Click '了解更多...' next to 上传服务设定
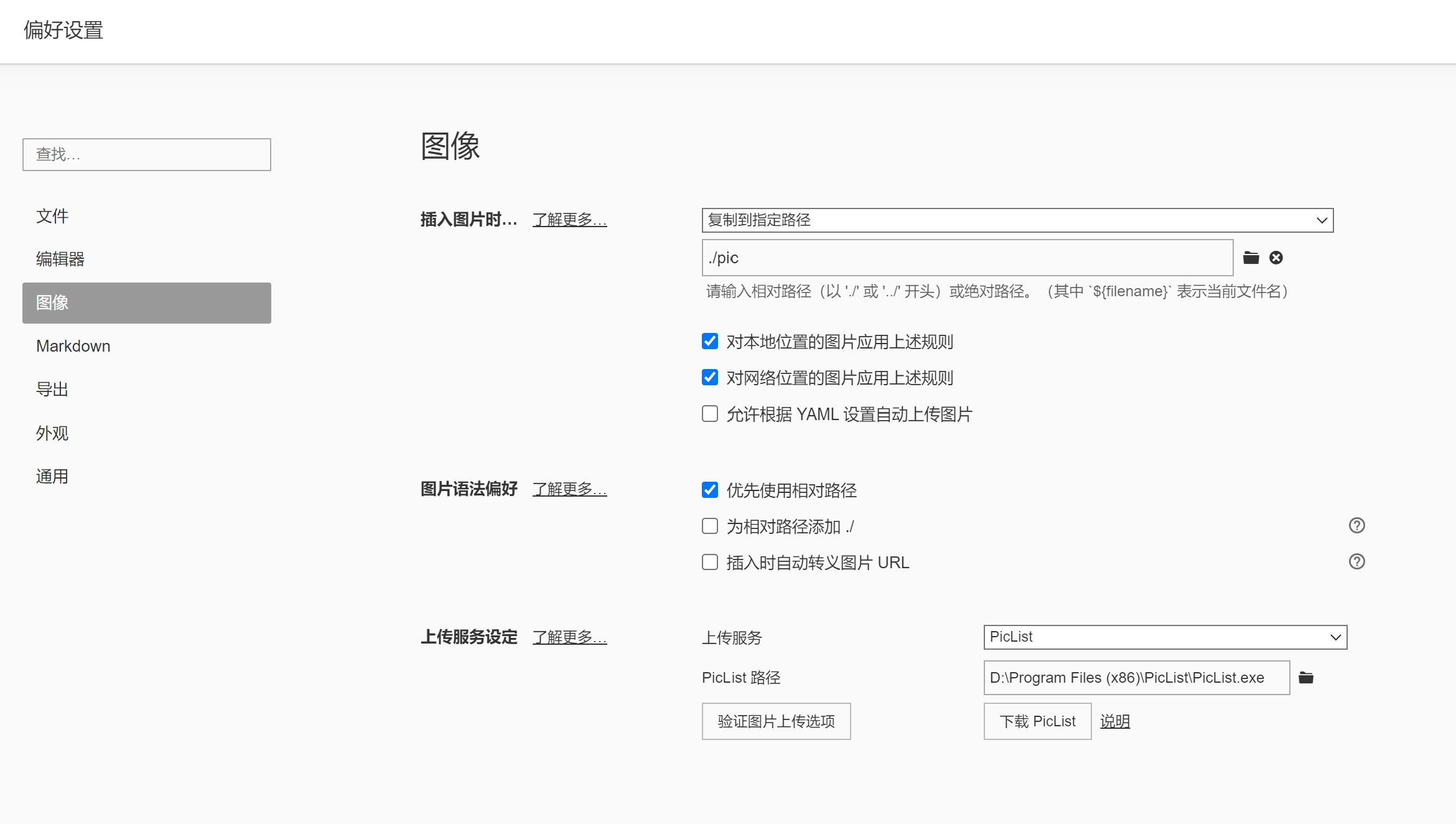This screenshot has height=824, width=1456. (569, 637)
